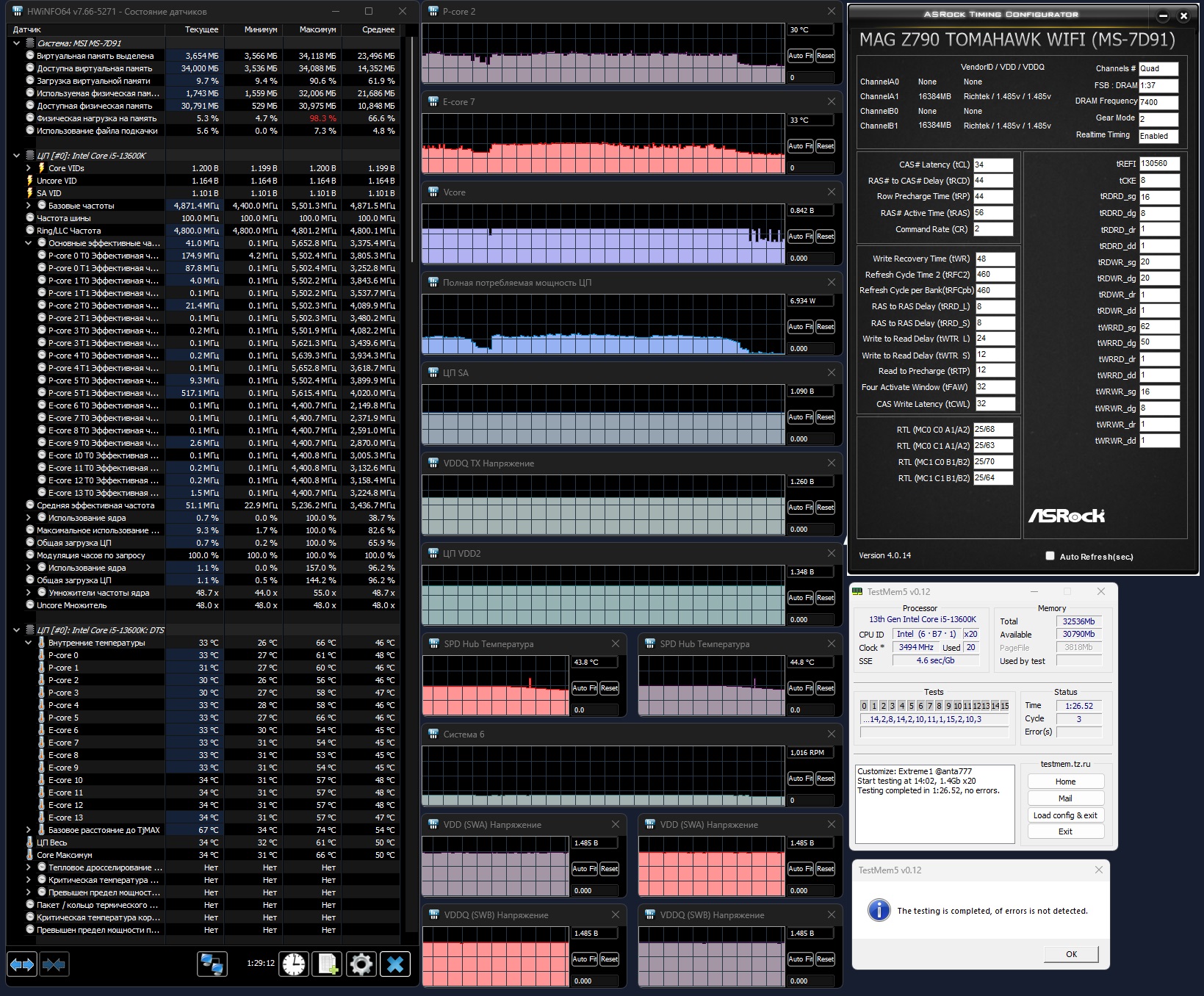Click the red 98.3 % maximum memory load value
The image size is (1204, 996).
click(x=322, y=118)
